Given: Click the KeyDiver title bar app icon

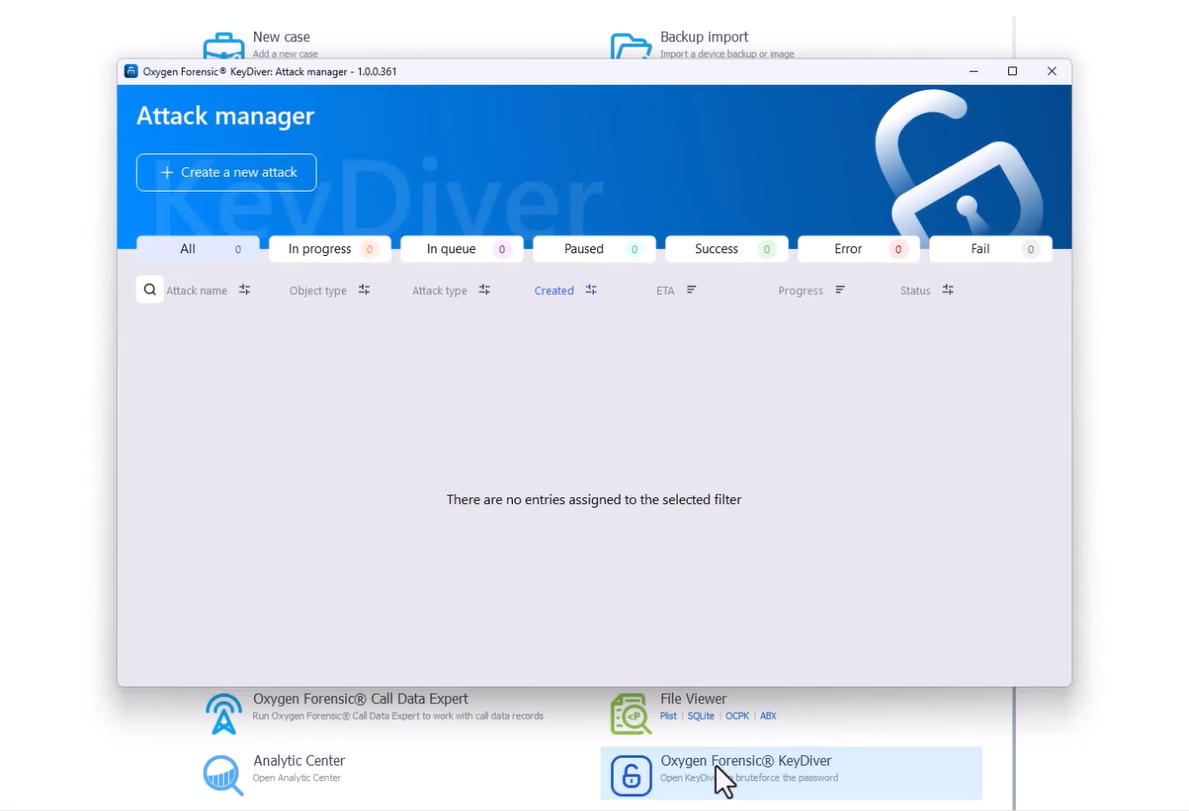Looking at the screenshot, I should [x=131, y=71].
